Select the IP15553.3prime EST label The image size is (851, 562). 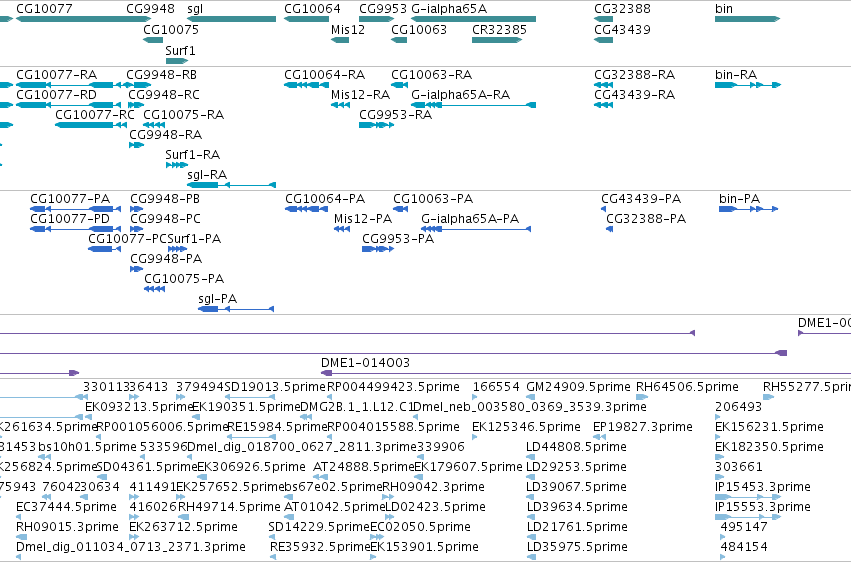click(763, 507)
